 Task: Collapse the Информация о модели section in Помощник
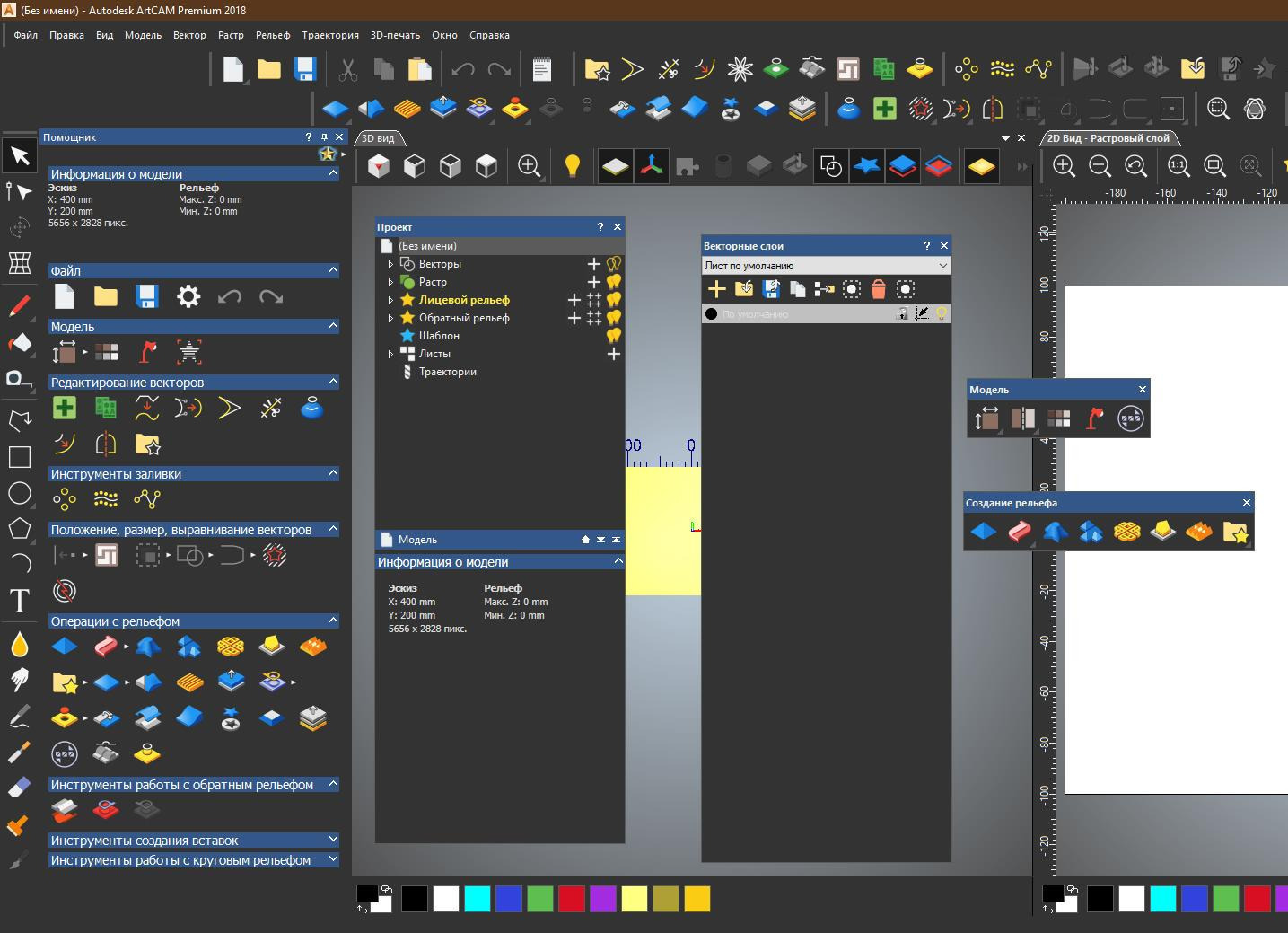(333, 173)
